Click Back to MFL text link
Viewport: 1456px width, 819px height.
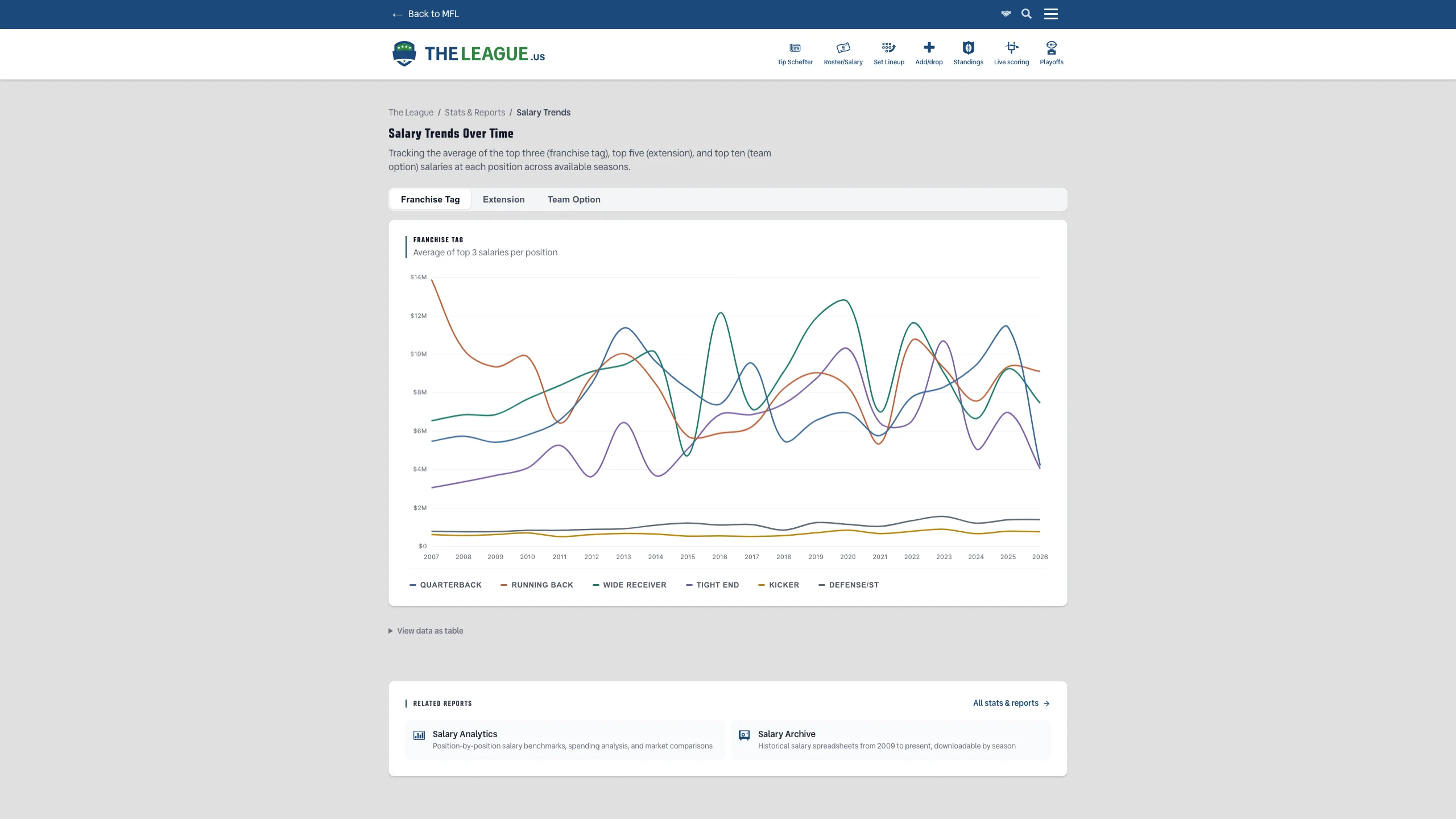[433, 14]
